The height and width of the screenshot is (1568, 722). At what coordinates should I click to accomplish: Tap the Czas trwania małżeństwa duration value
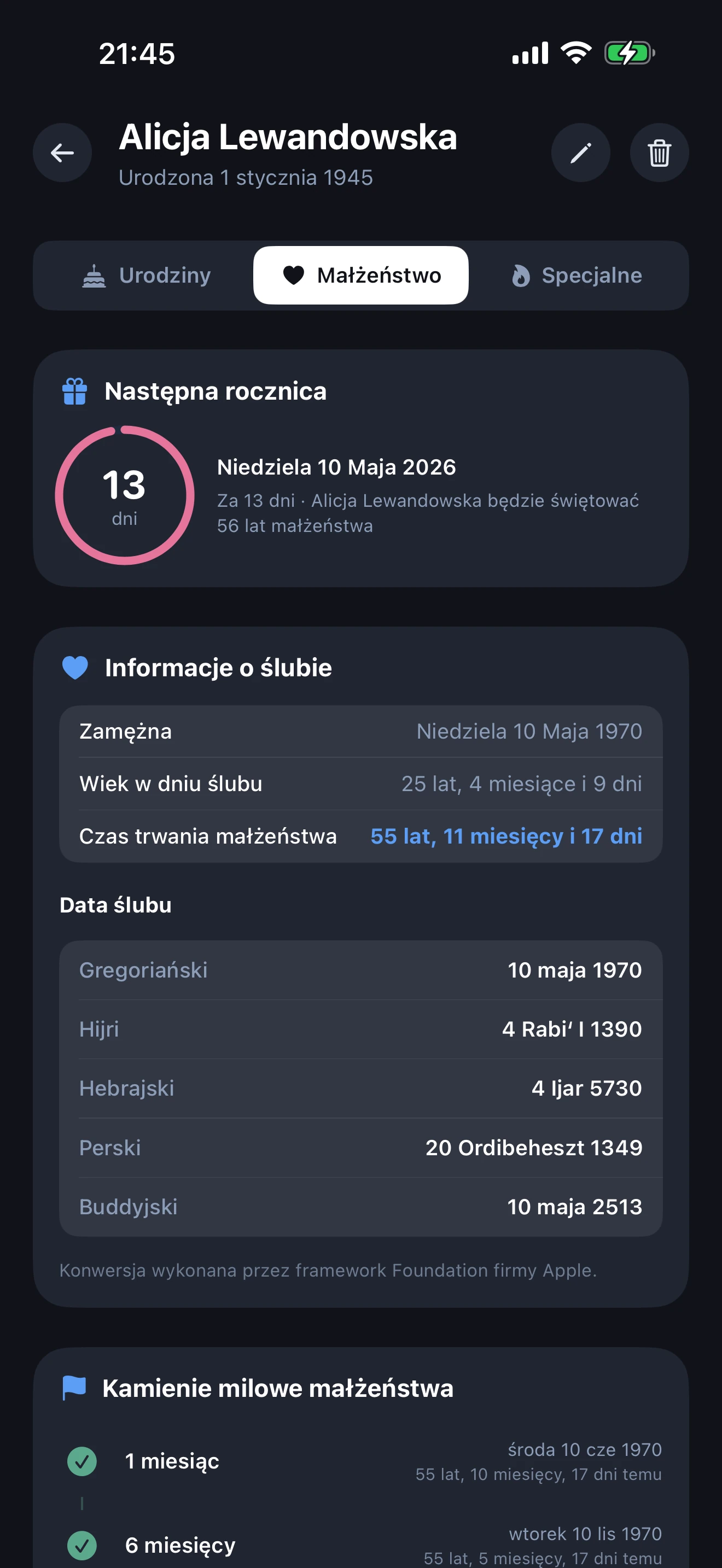coord(506,836)
